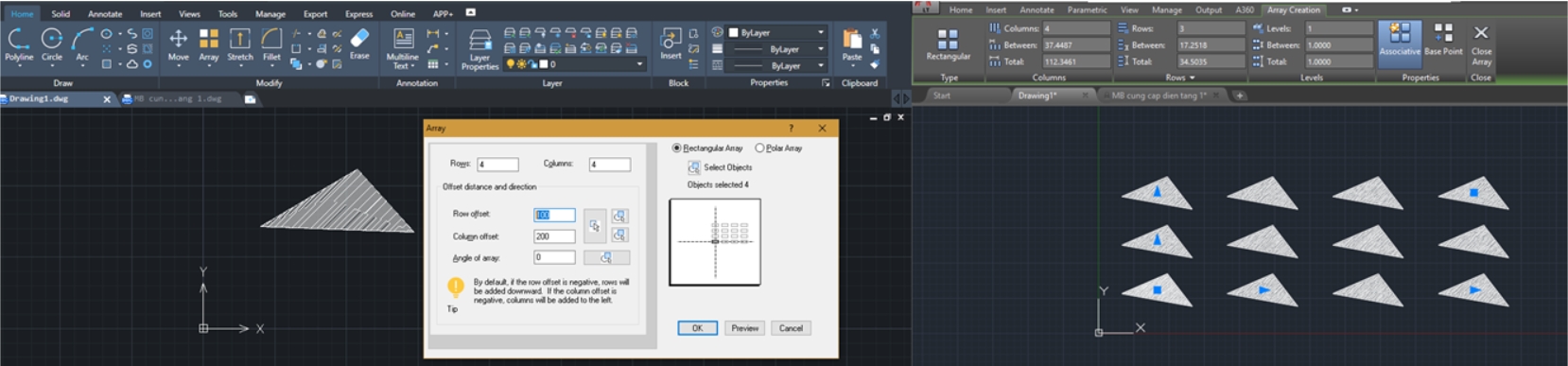Click the Column offset field showing 200
Image resolution: width=1568 pixels, height=366 pixels.
[554, 236]
